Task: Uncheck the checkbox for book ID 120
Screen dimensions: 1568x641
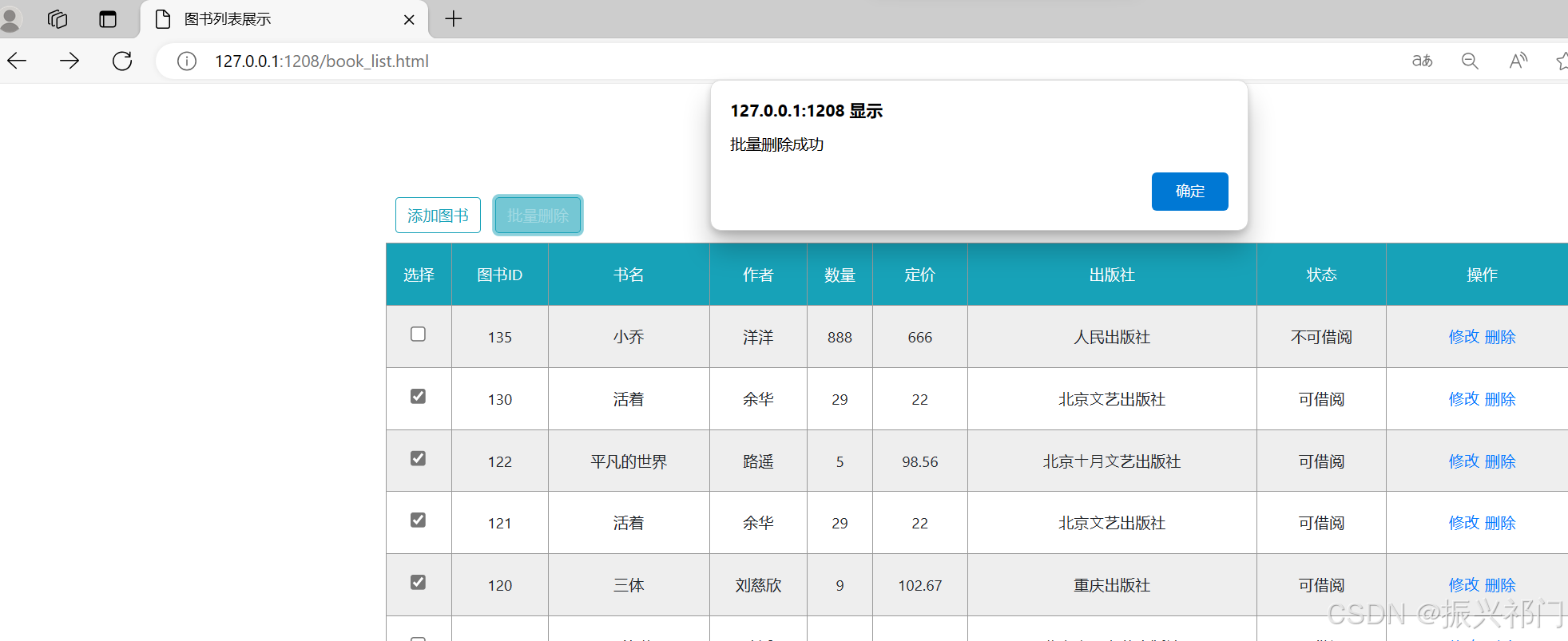Action: click(x=418, y=583)
